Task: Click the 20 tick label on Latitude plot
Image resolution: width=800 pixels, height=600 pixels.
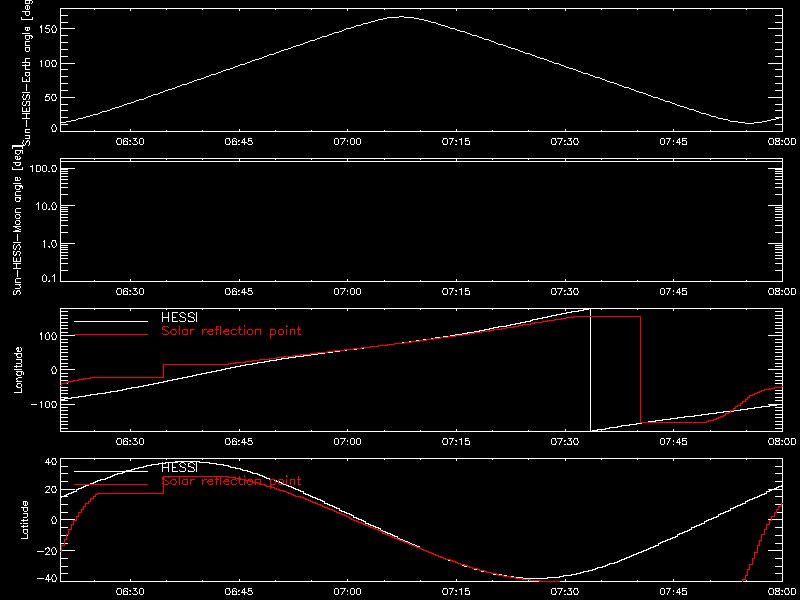Action: pyautogui.click(x=51, y=490)
